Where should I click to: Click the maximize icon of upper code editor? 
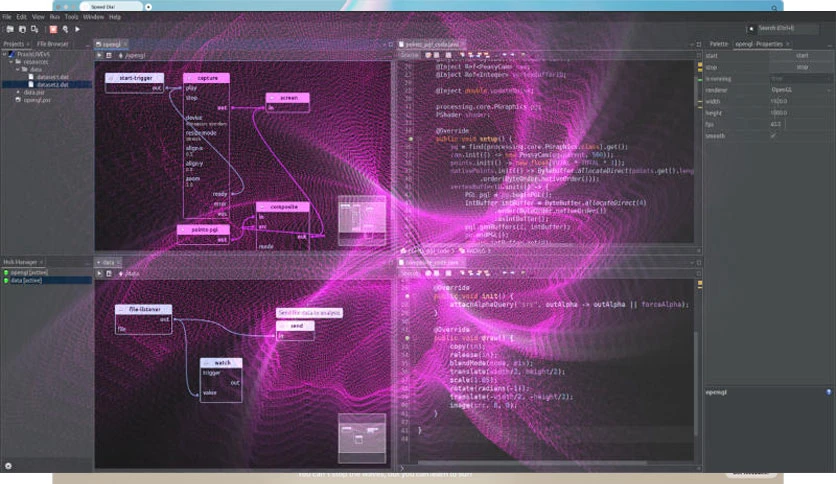(x=698, y=44)
